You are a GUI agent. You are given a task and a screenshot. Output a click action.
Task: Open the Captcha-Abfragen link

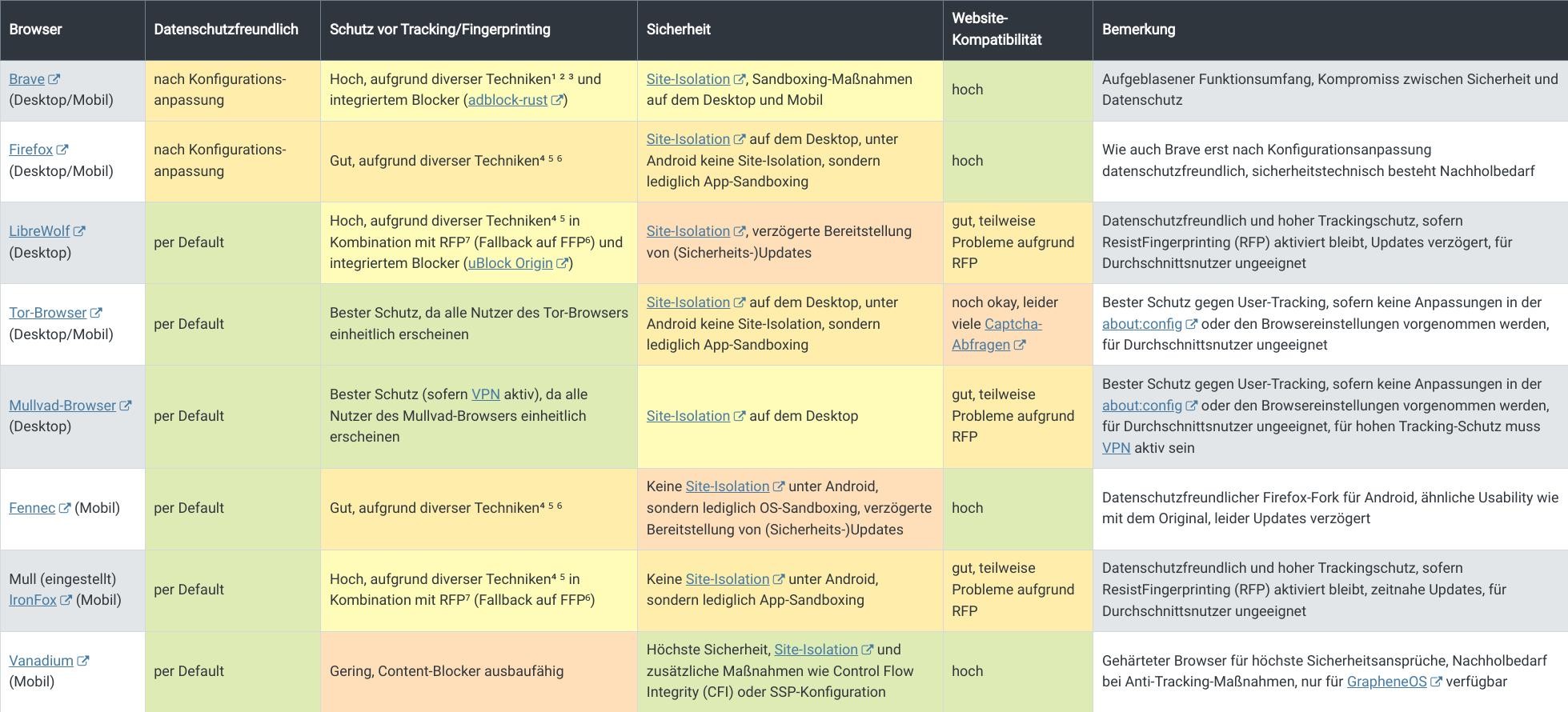[997, 334]
